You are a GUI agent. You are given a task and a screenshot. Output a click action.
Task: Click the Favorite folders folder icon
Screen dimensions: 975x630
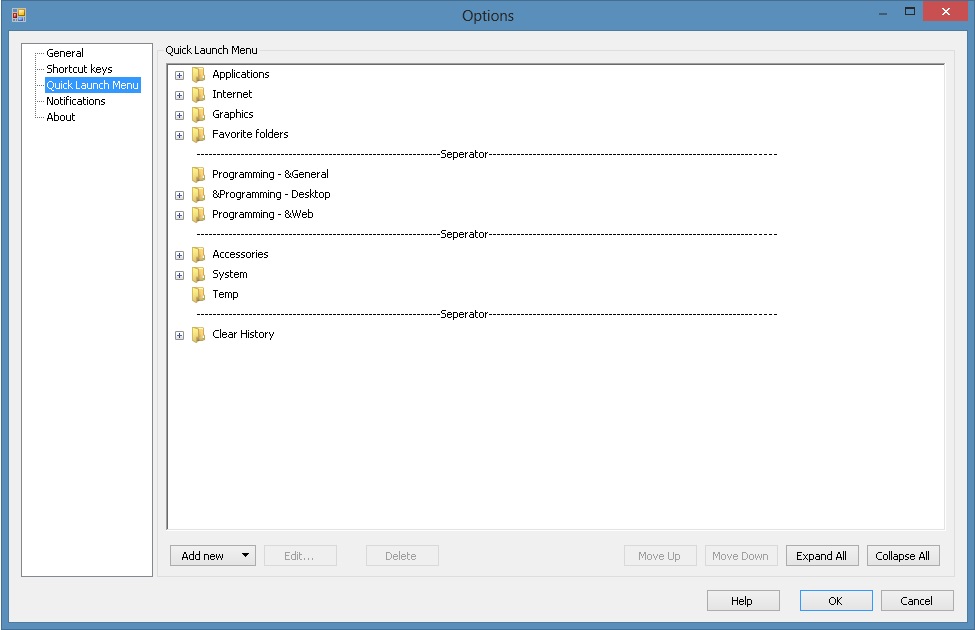click(198, 134)
